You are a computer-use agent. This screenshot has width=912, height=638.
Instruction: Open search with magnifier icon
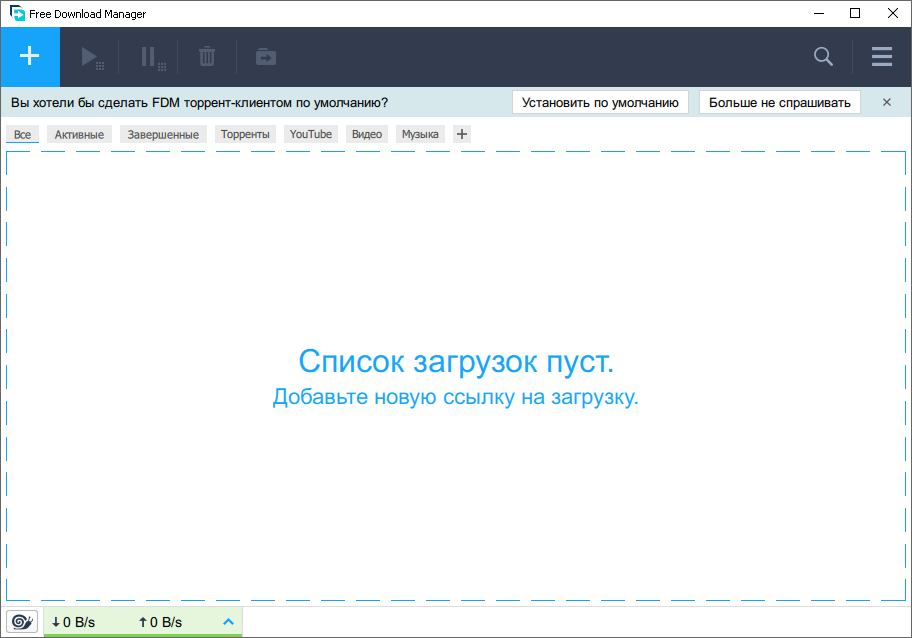click(823, 56)
